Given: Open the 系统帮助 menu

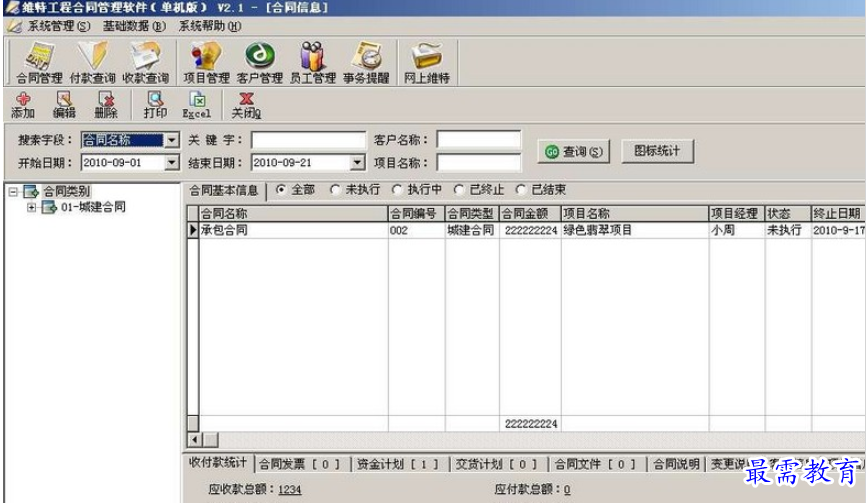Looking at the screenshot, I should [210, 26].
